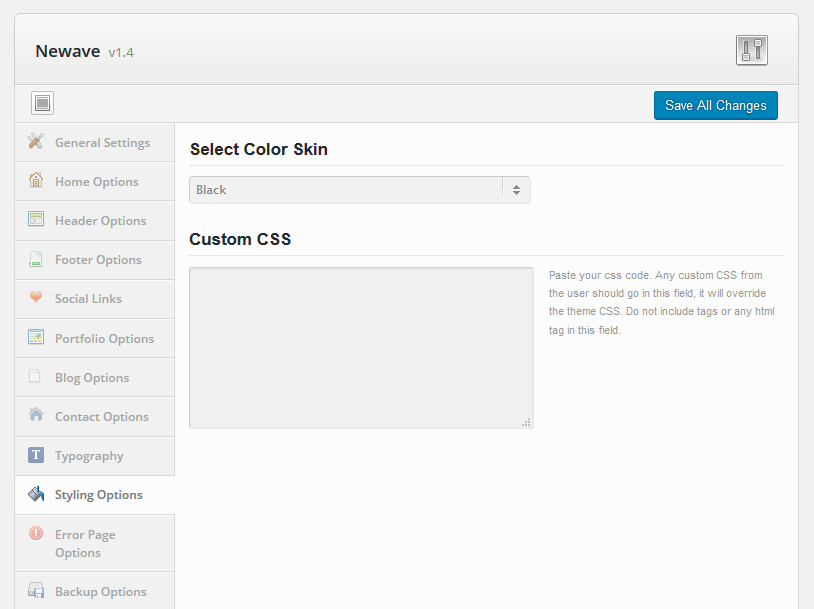The width and height of the screenshot is (814, 609).
Task: Go to the Portfolio Options tab
Action: point(94,339)
